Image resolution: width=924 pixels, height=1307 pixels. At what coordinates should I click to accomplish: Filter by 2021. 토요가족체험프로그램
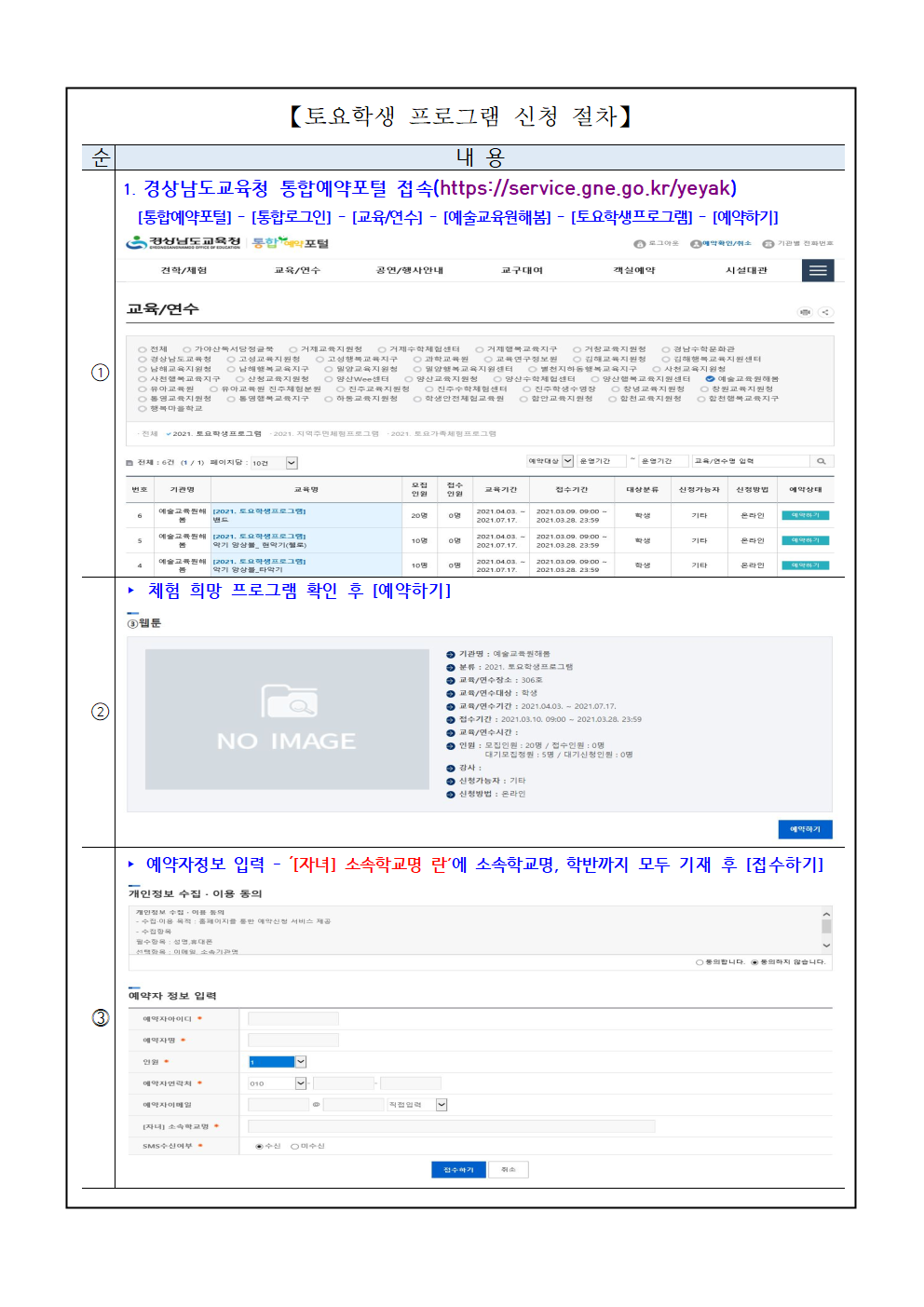(x=443, y=433)
